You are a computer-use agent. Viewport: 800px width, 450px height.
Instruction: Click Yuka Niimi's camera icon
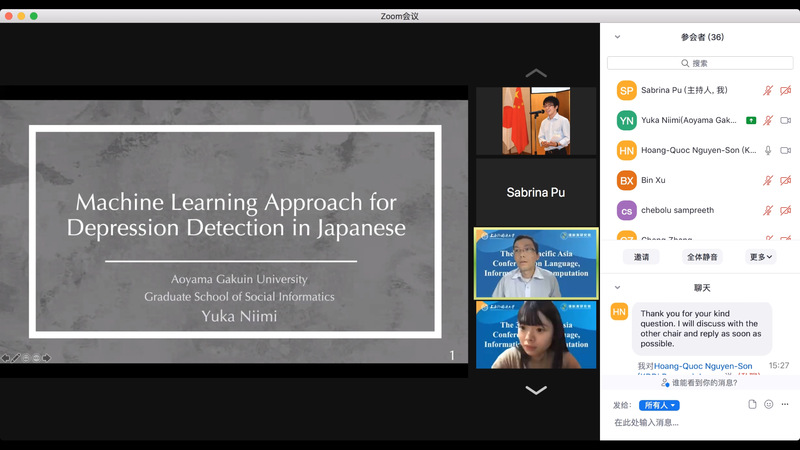click(x=785, y=120)
